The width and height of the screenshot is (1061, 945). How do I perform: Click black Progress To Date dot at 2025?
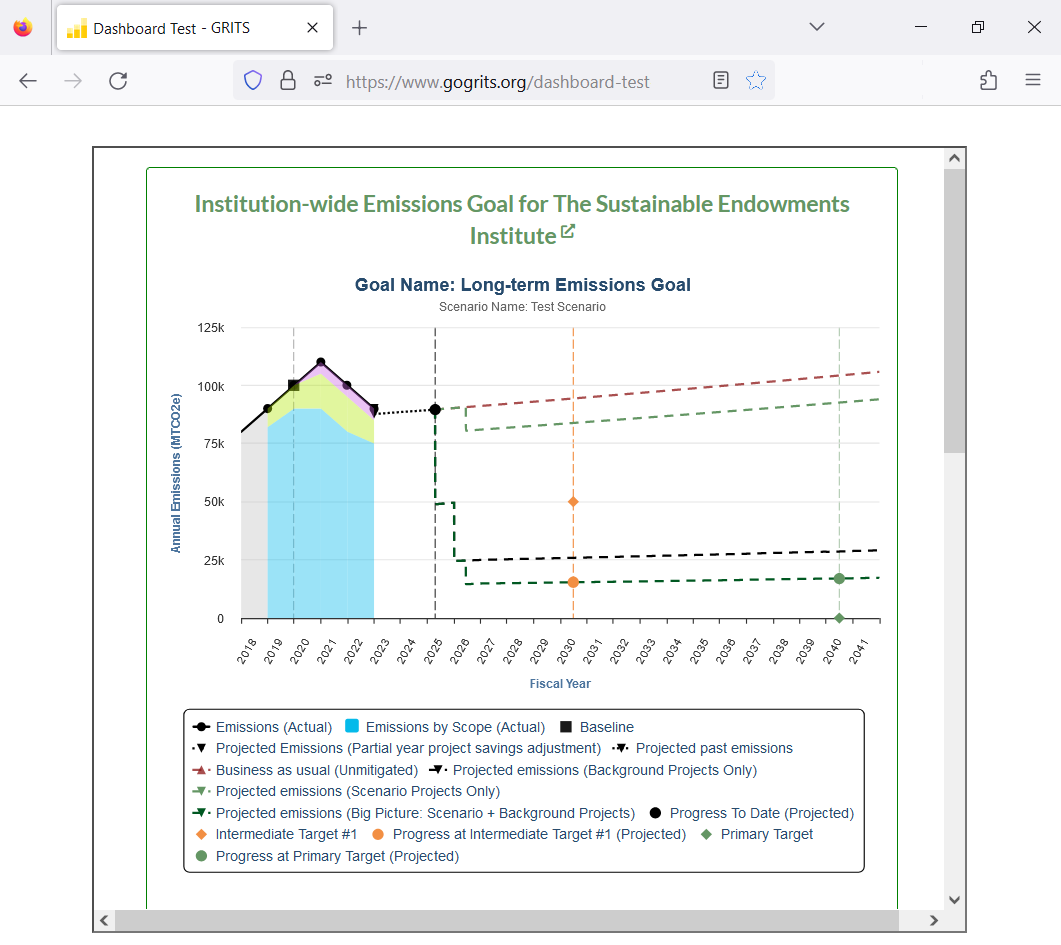pyautogui.click(x=435, y=409)
